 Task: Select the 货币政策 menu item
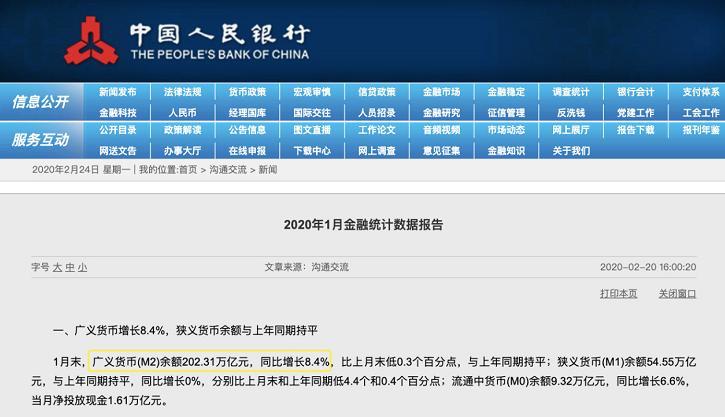(247, 92)
